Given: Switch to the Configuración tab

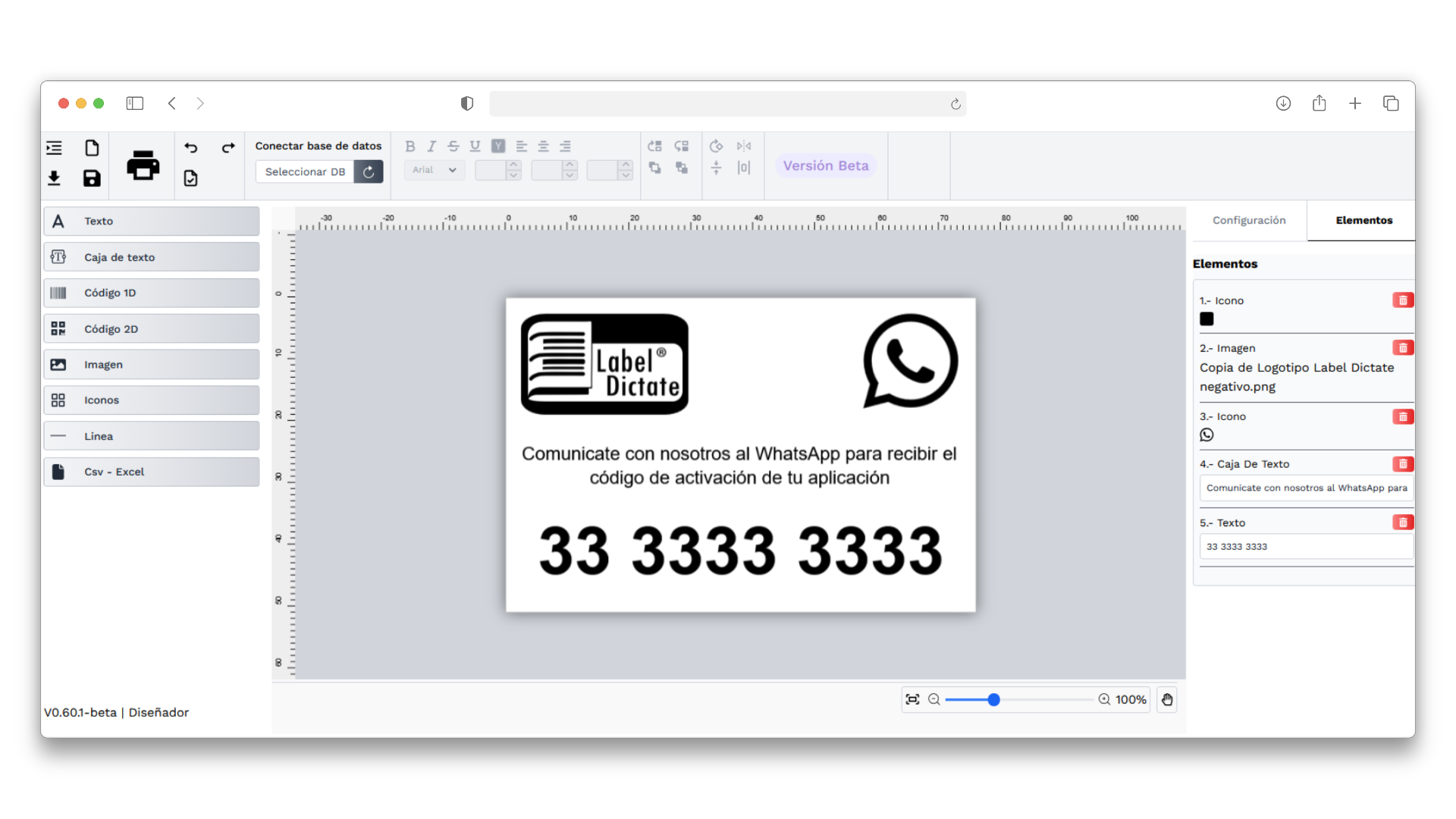Looking at the screenshot, I should pos(1249,220).
